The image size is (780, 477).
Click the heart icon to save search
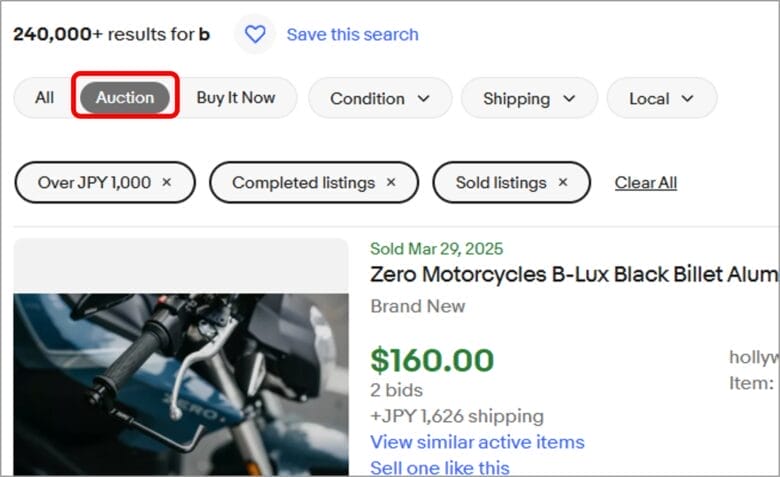255,34
